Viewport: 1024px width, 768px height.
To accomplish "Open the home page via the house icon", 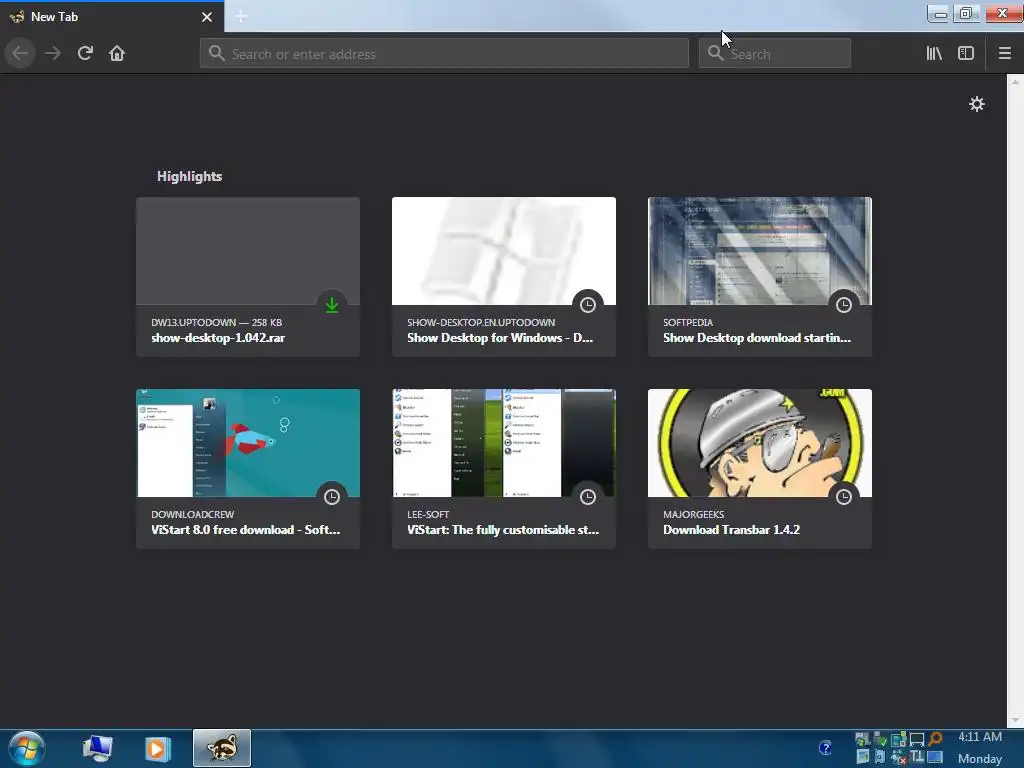I will (x=117, y=53).
